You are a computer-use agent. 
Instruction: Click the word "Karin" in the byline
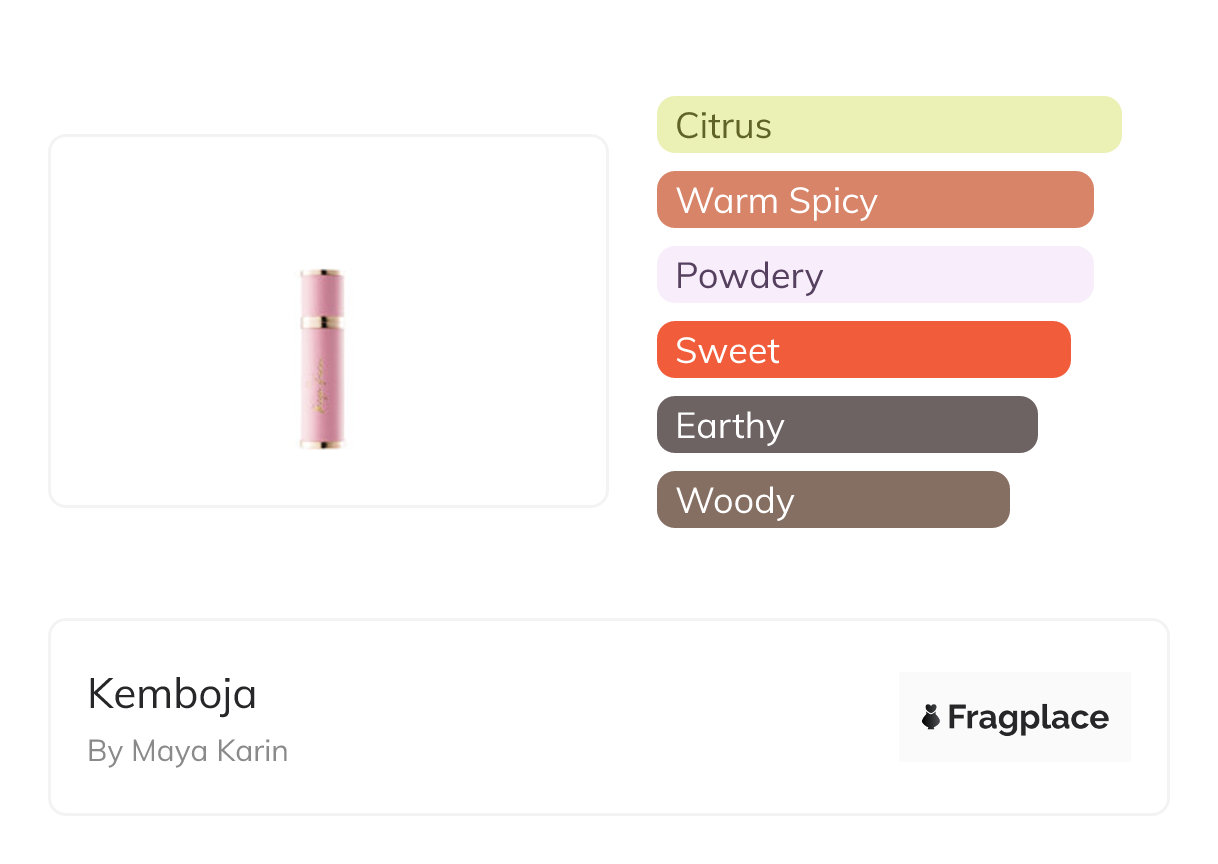pos(254,751)
